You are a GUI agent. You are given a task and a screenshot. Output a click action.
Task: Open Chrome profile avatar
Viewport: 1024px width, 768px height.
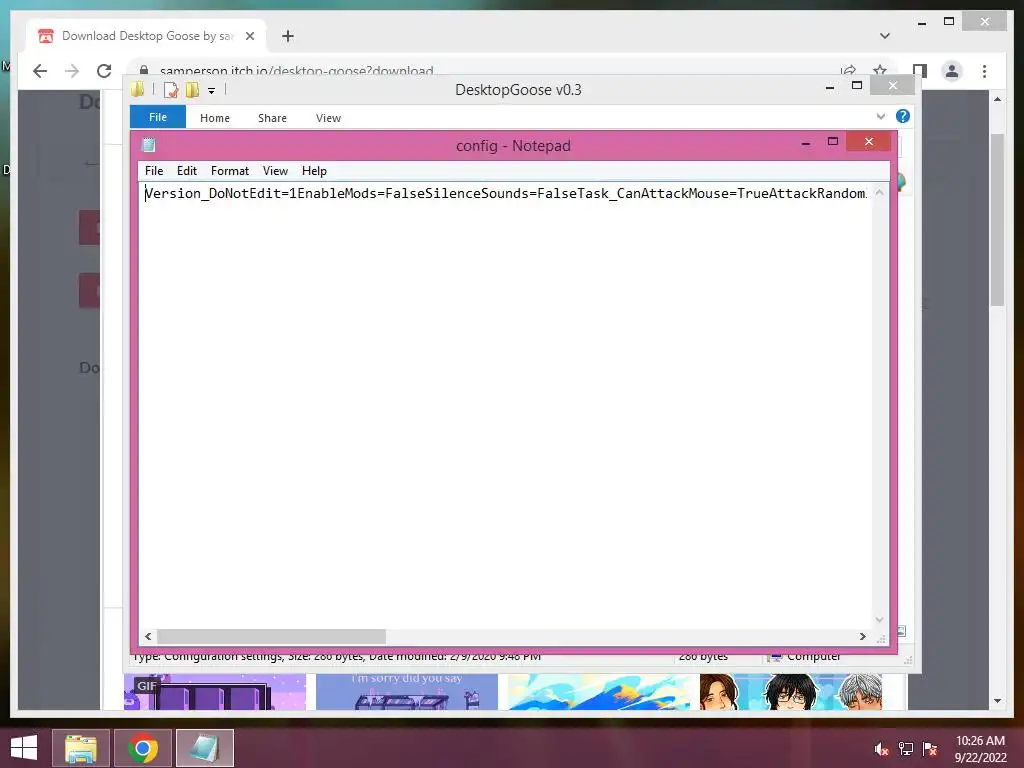952,71
